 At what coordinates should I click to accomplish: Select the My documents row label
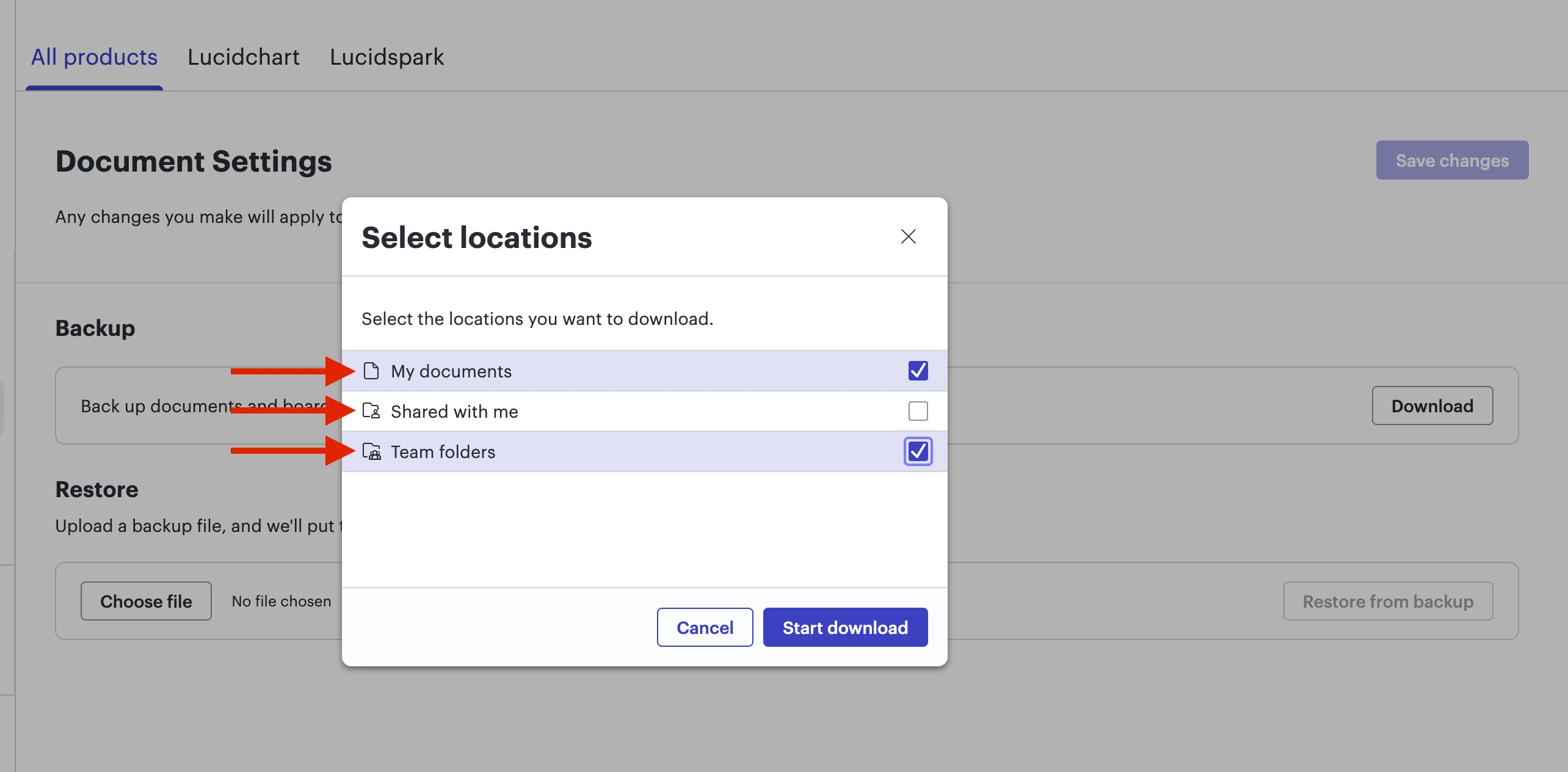click(x=451, y=371)
